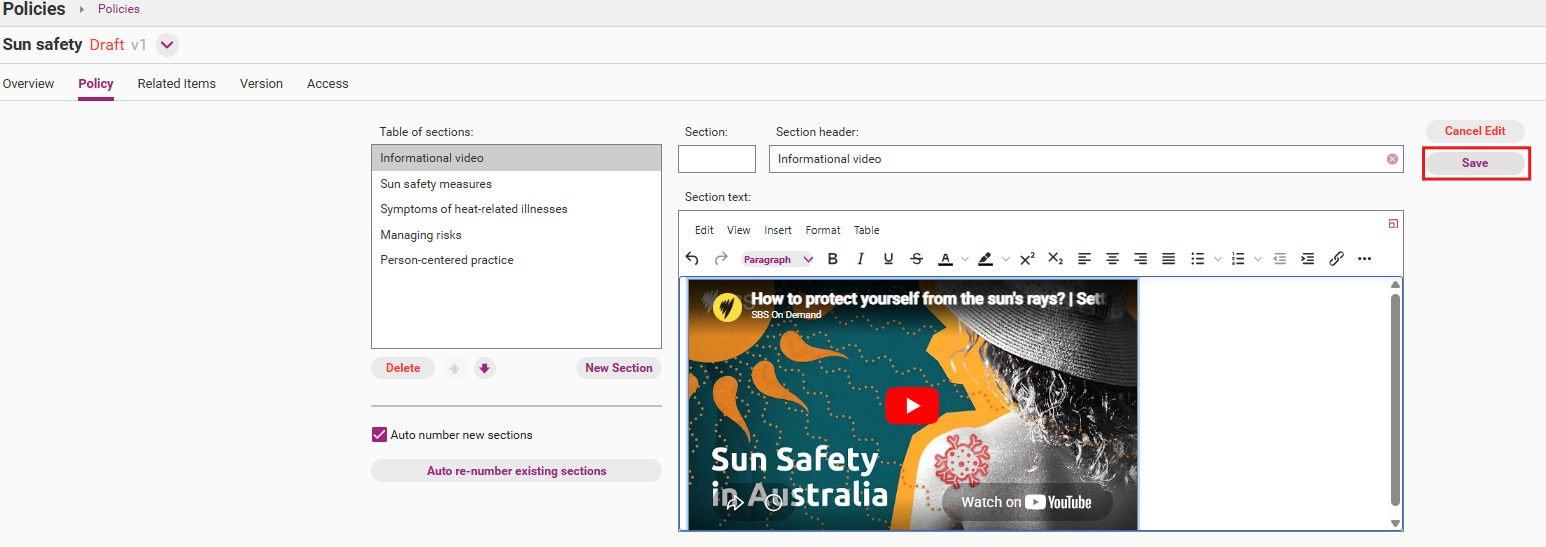Click the Cancel Edit button

[1475, 131]
